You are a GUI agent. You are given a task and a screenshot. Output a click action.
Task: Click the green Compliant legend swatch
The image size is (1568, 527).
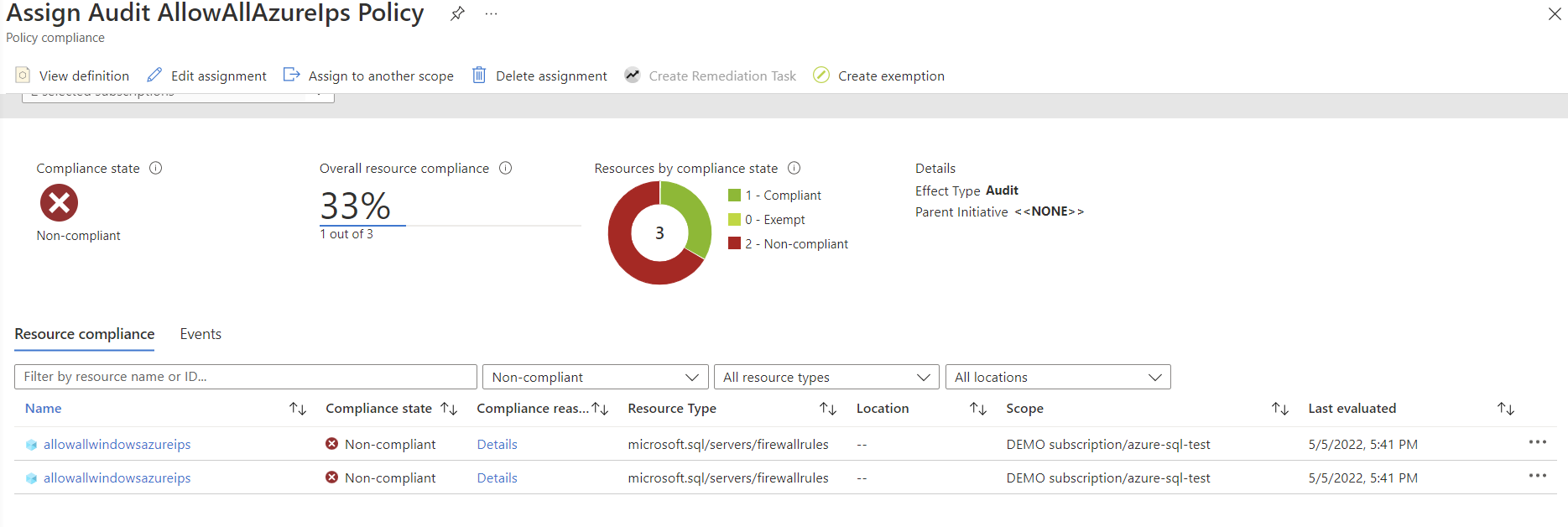point(734,195)
